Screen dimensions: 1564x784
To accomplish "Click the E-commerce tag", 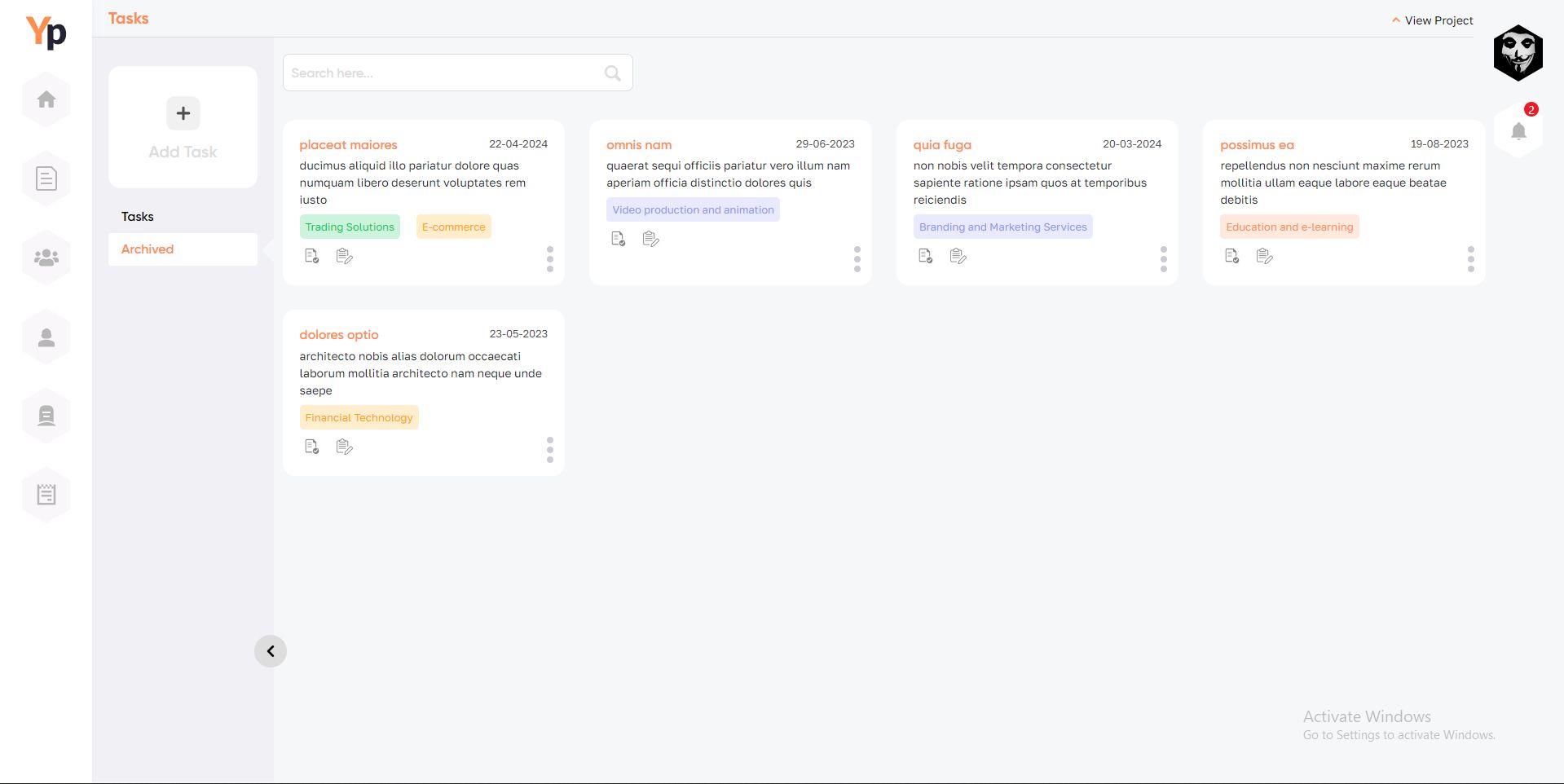I will point(454,227).
